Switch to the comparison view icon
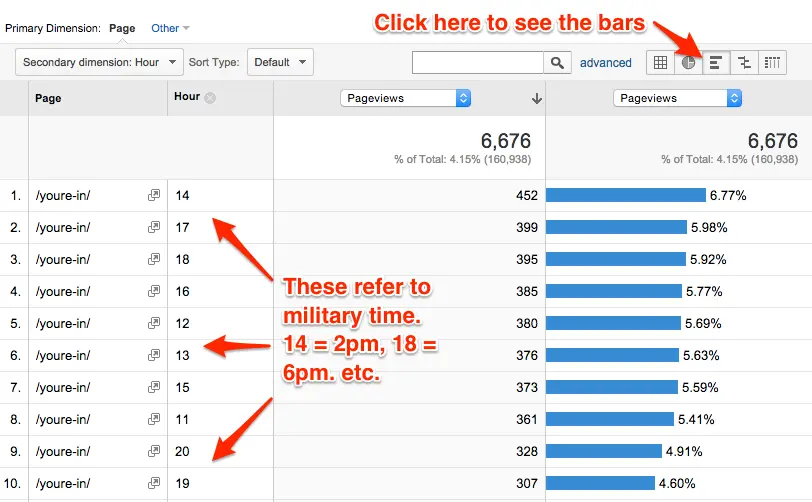 pos(743,63)
